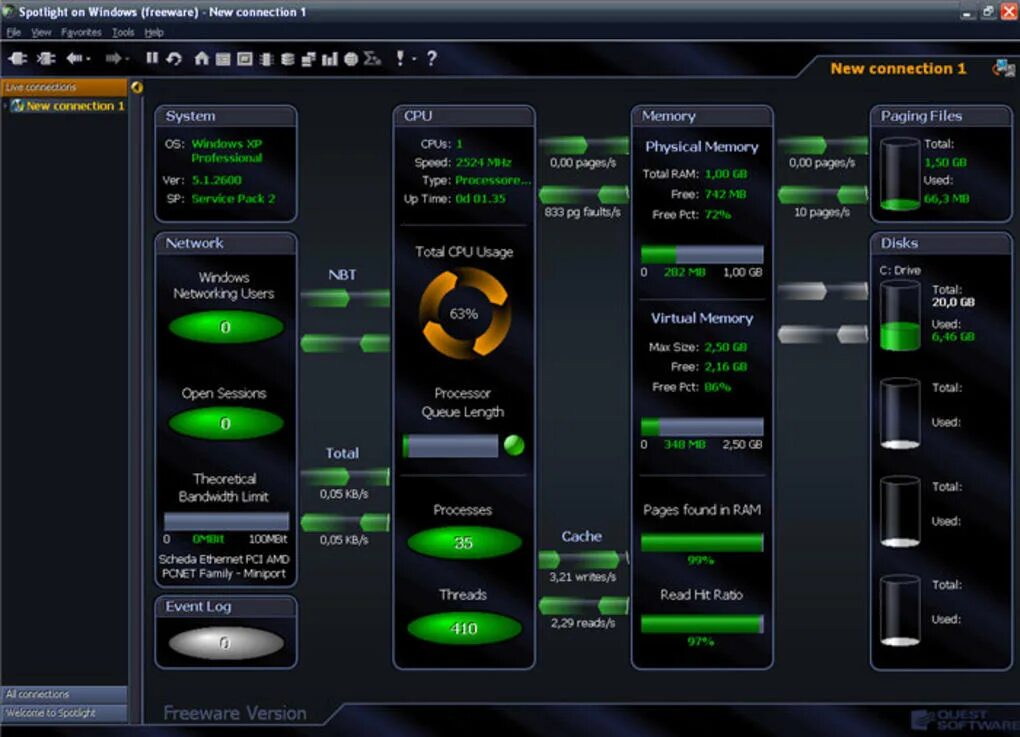Click the Processor Queue Length green status ball

514,445
